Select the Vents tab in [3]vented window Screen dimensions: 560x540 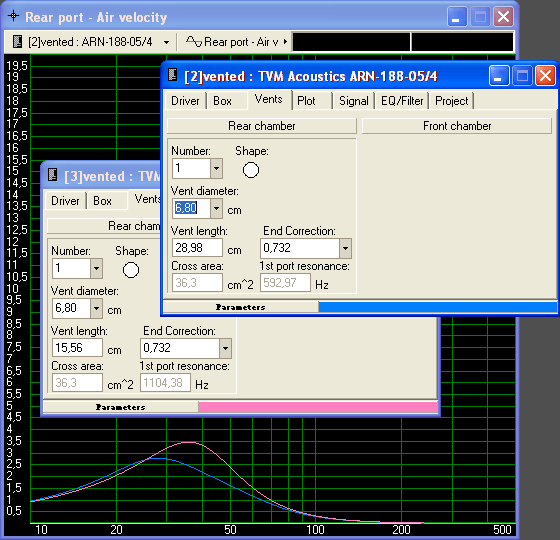tap(145, 199)
